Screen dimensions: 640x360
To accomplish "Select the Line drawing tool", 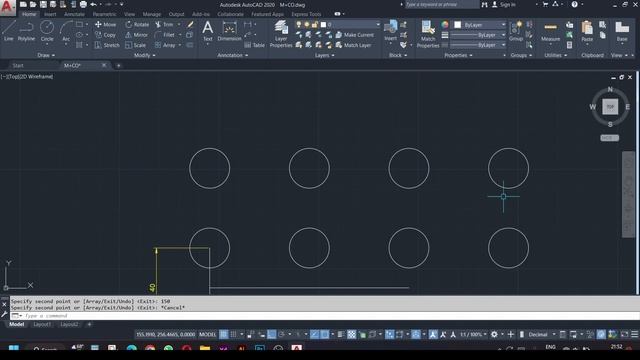I will click(9, 31).
